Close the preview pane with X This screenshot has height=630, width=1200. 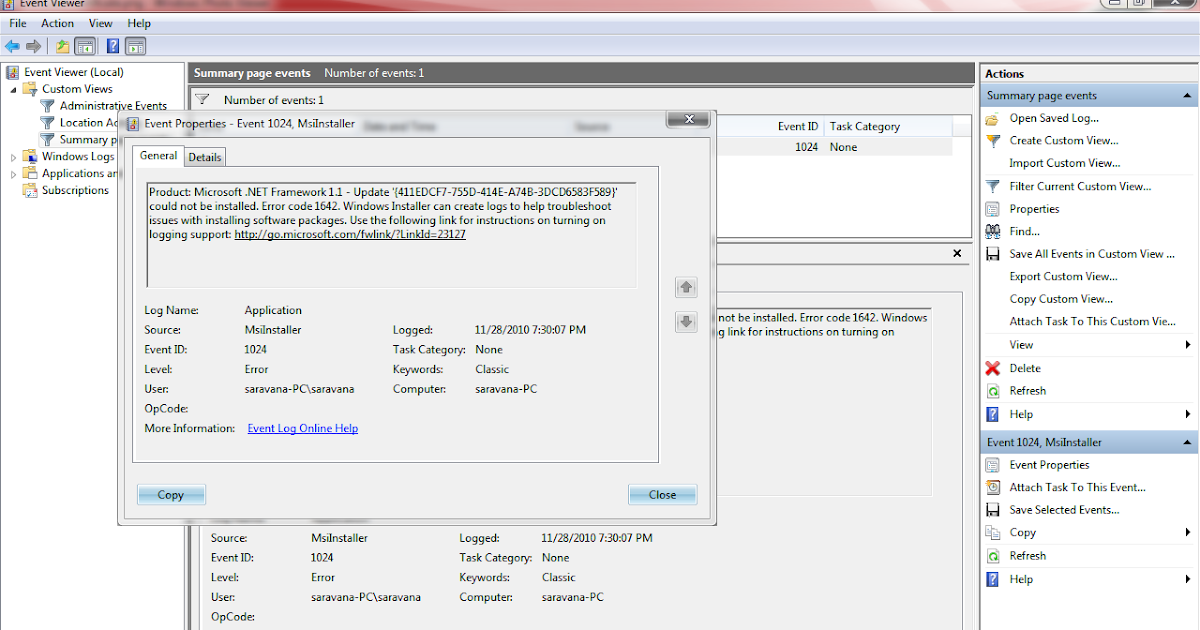[958, 255]
